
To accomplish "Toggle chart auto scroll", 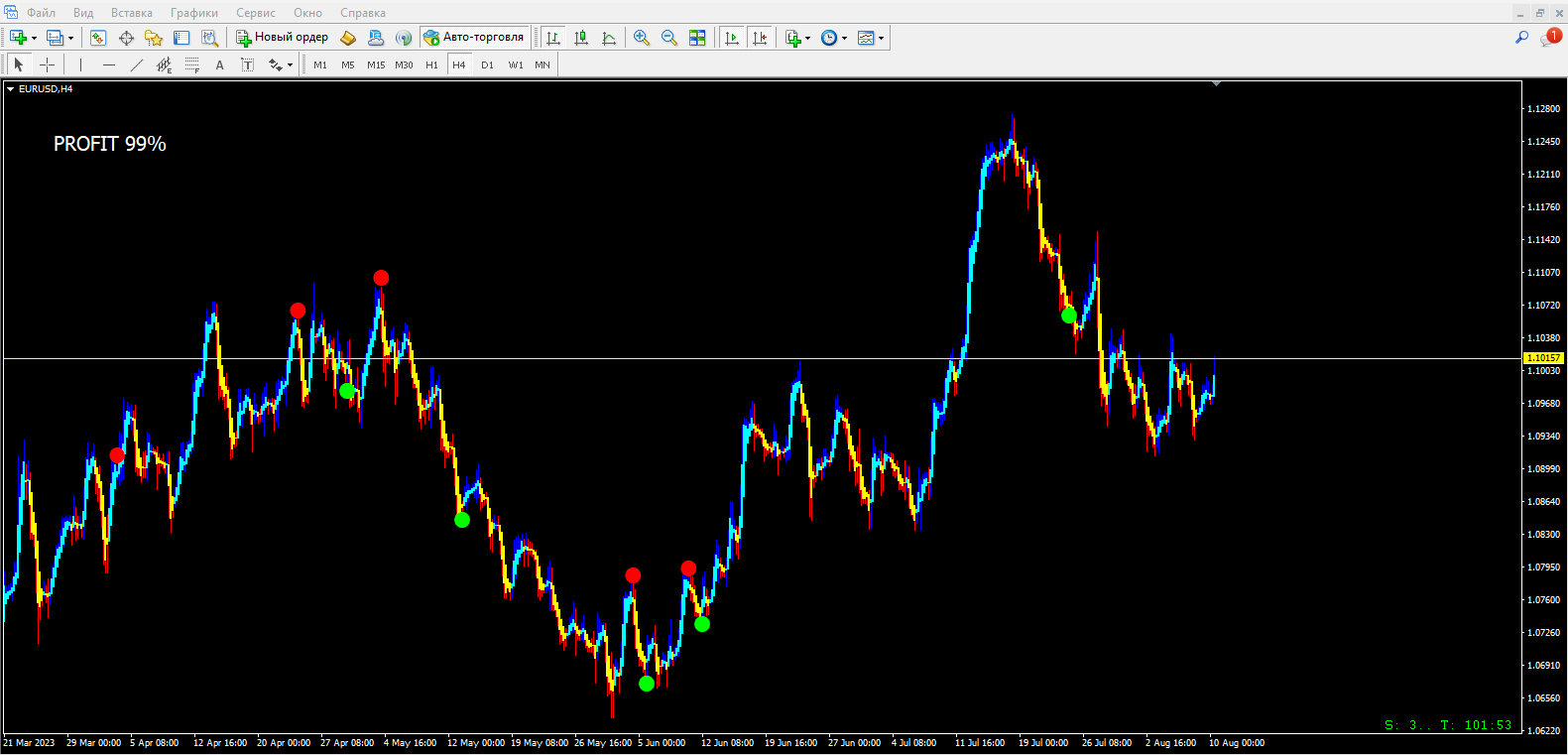I will (732, 38).
